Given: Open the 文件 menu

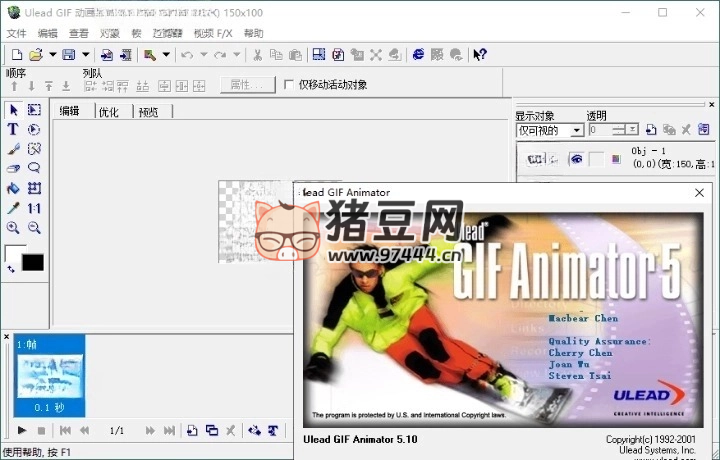Looking at the screenshot, I should (x=16, y=33).
